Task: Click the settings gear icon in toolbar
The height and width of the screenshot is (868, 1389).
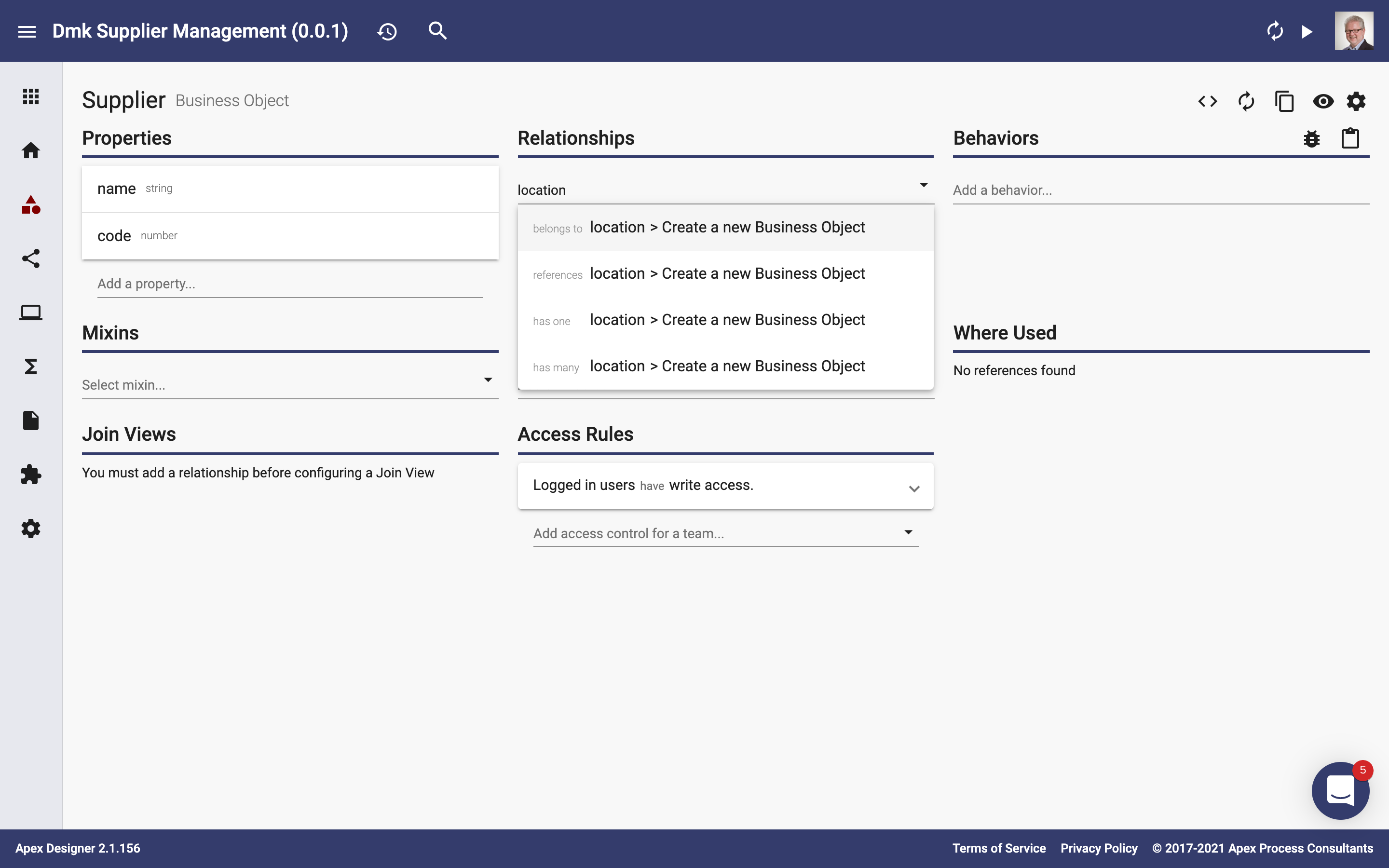Action: (x=1358, y=101)
